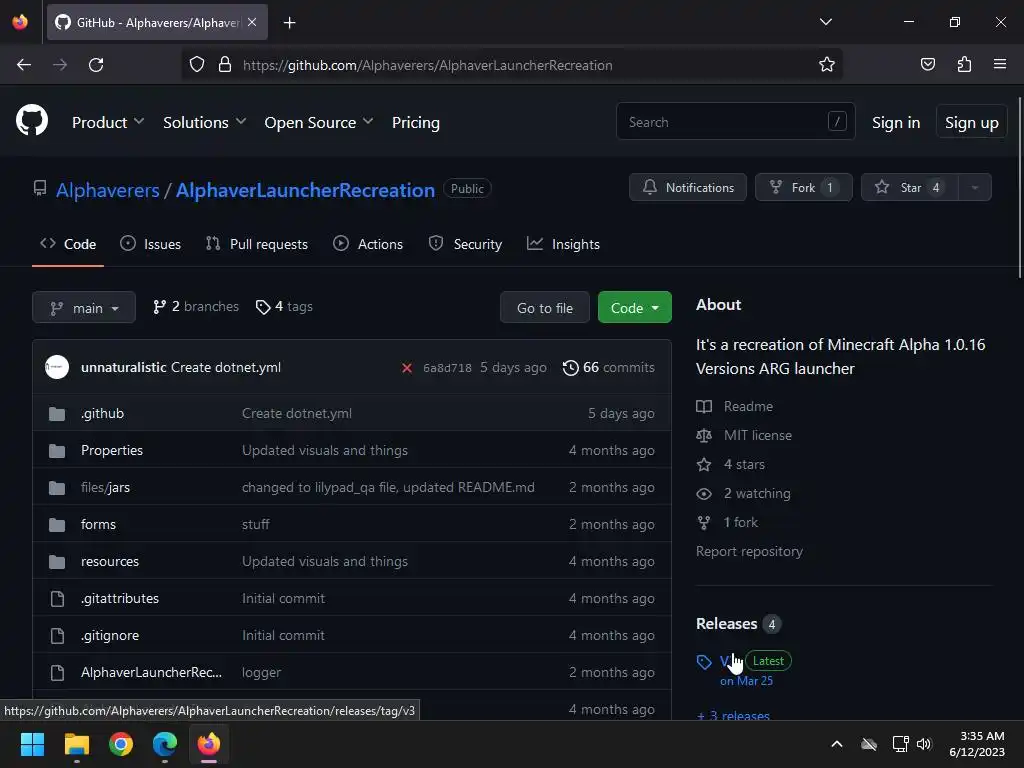This screenshot has height=768, width=1024.
Task: View the 2 watching link
Action: pyautogui.click(x=743, y=494)
